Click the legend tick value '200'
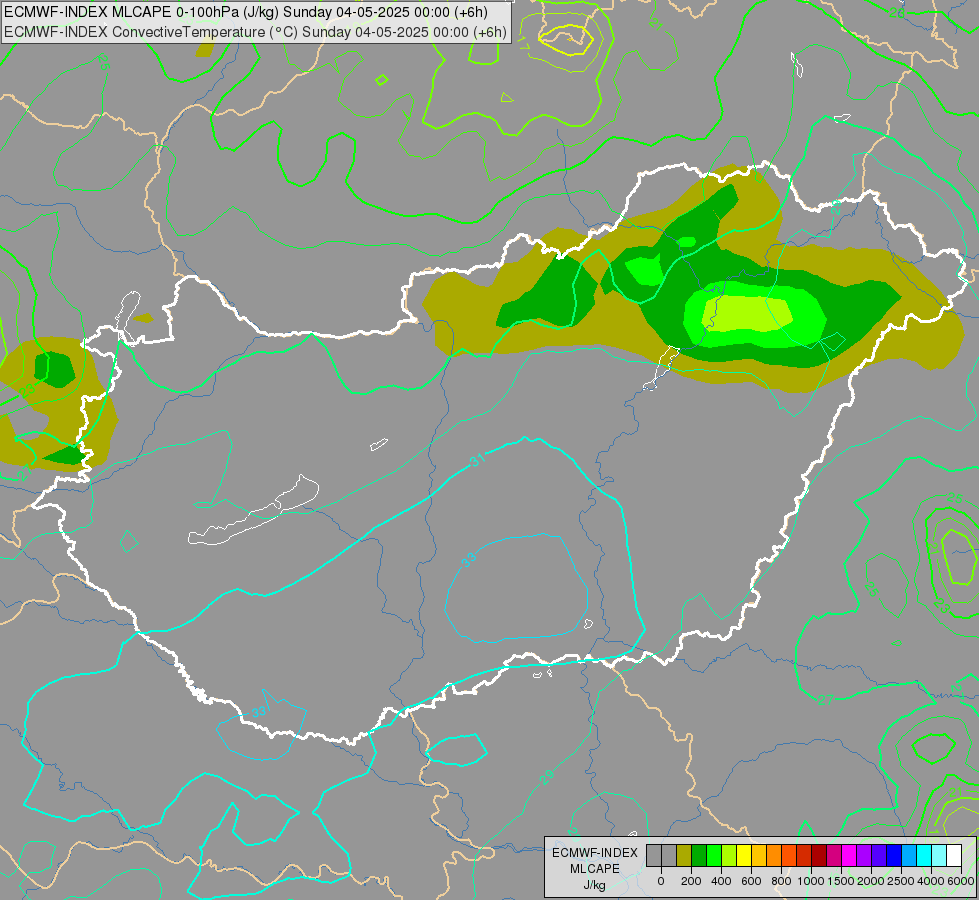Image resolution: width=979 pixels, height=900 pixels. point(691,881)
